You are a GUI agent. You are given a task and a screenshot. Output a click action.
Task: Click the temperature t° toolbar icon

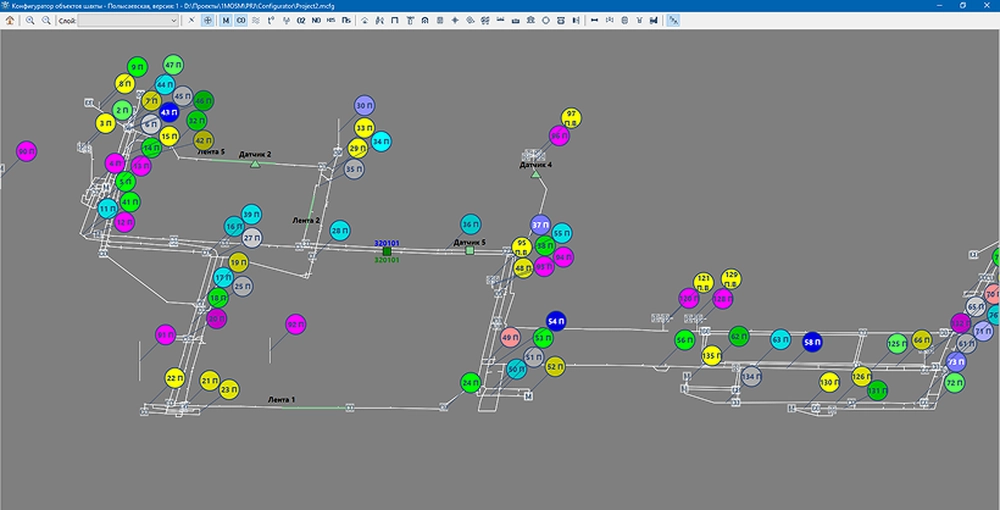(272, 20)
